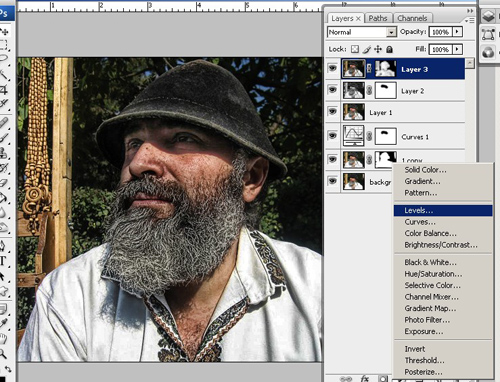Open the Layers panel options menu
Image resolution: width=500 pixels, height=382 pixels.
click(470, 21)
